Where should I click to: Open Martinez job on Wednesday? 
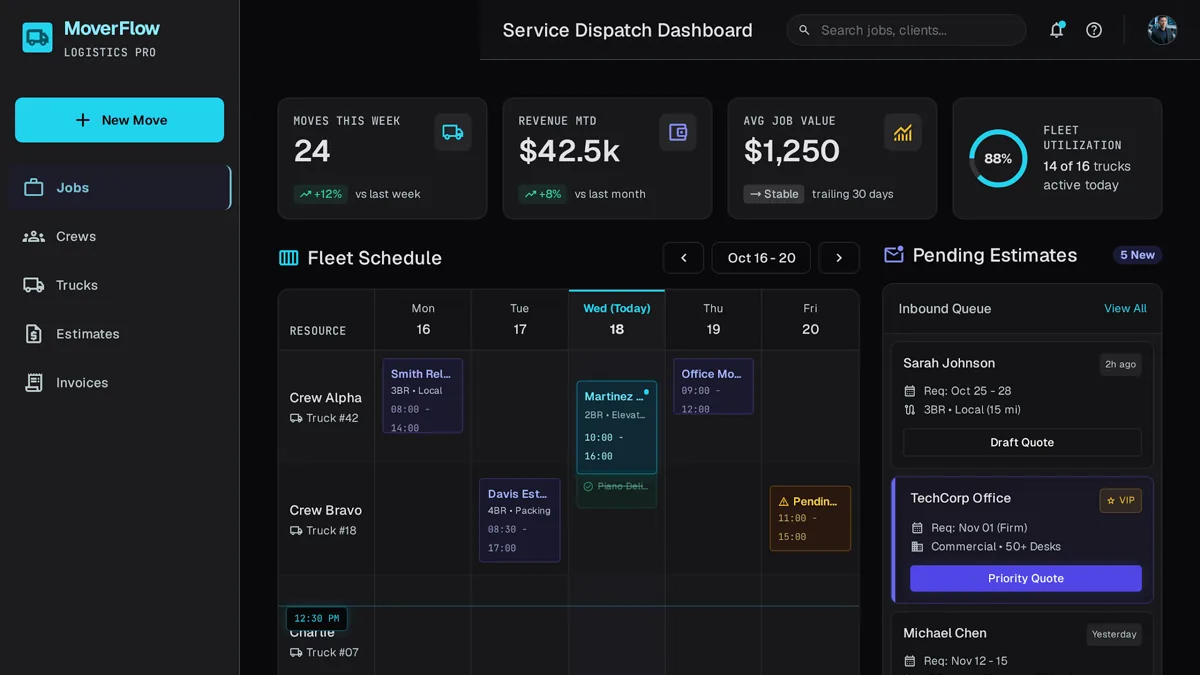coord(617,427)
